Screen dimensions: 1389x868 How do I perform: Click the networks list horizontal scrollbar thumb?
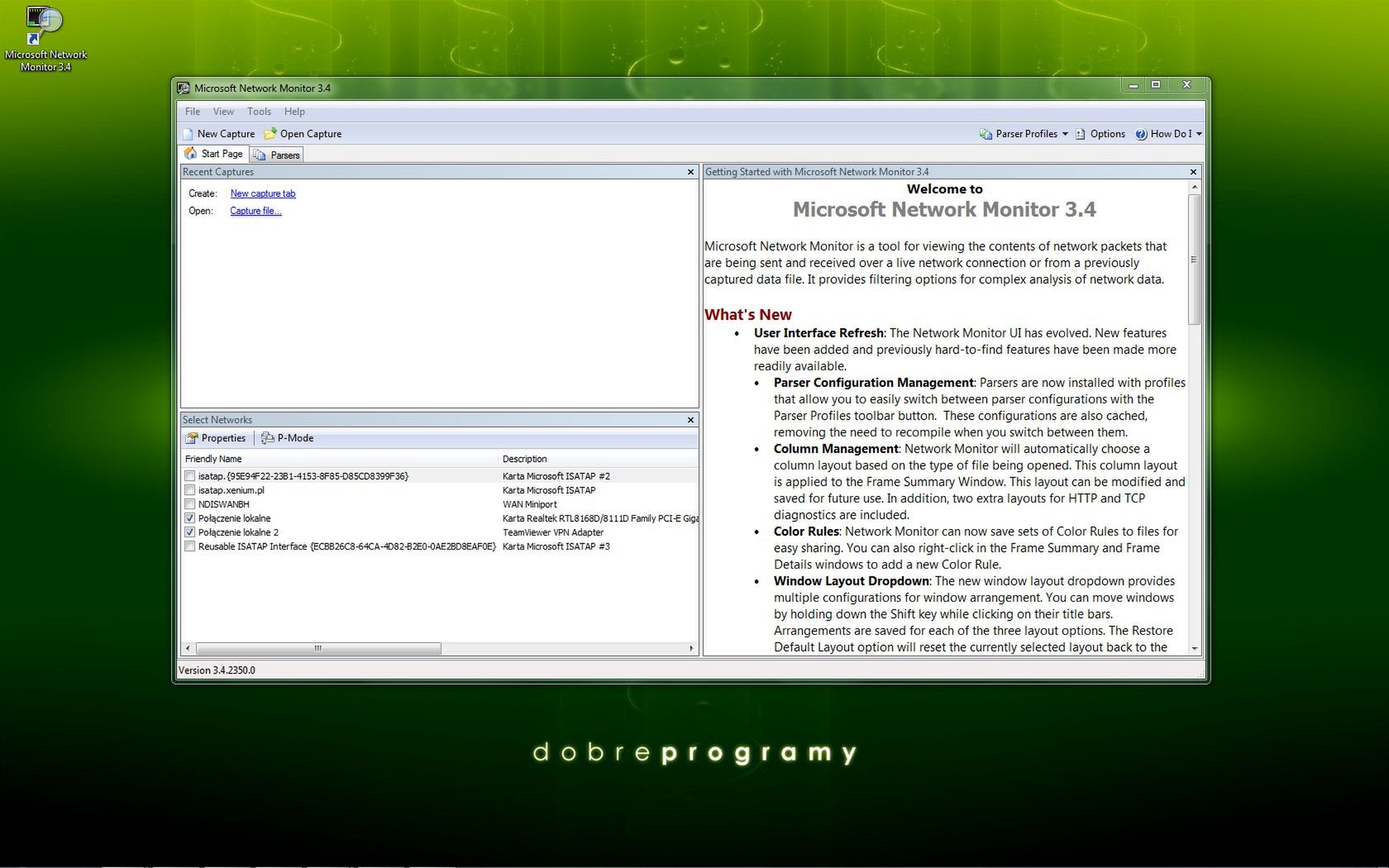318,648
